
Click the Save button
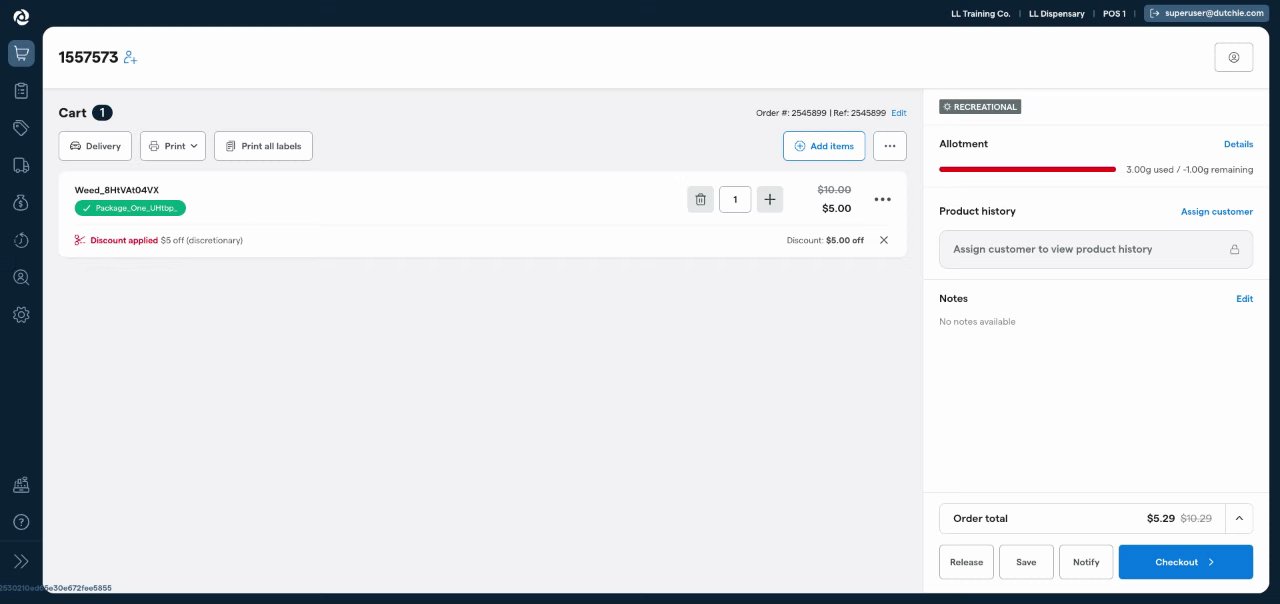1026,562
